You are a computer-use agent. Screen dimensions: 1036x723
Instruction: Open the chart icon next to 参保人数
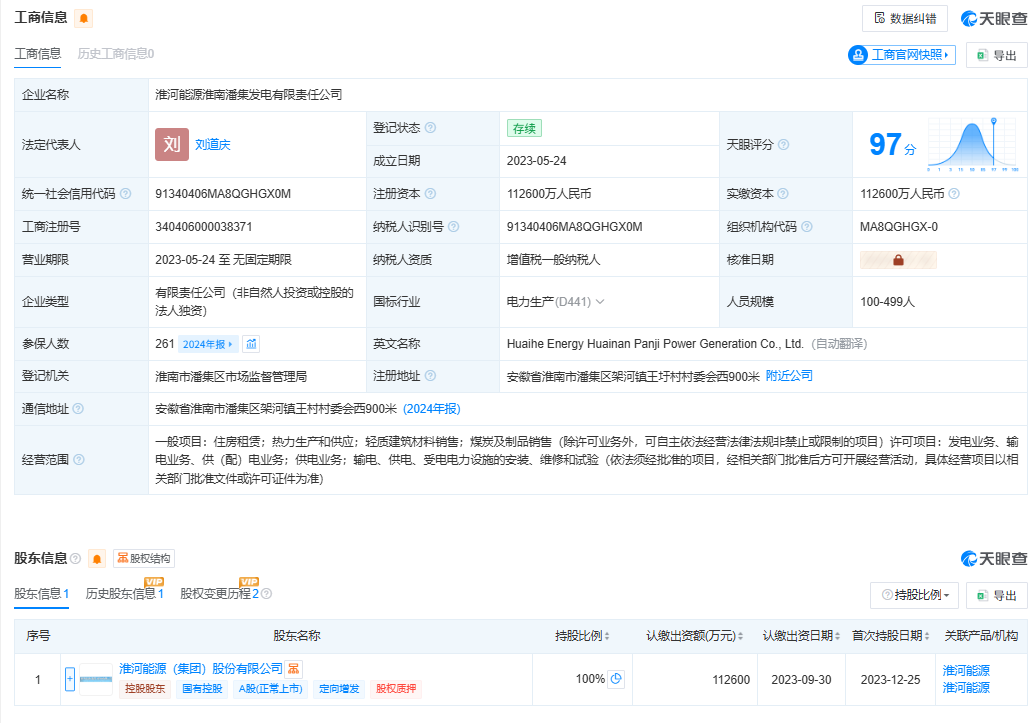251,344
